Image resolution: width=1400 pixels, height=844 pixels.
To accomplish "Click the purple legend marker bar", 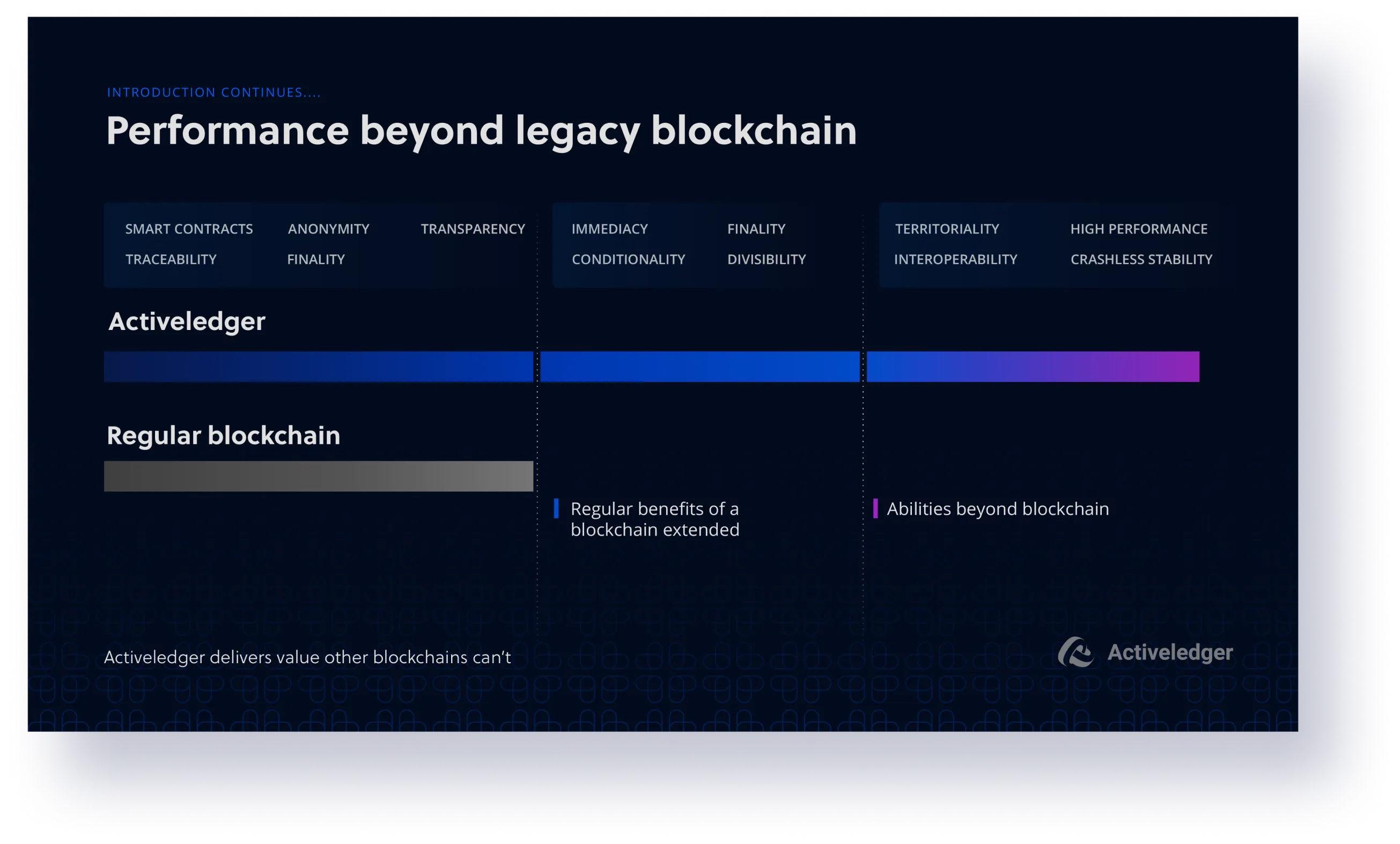I will click(x=875, y=508).
